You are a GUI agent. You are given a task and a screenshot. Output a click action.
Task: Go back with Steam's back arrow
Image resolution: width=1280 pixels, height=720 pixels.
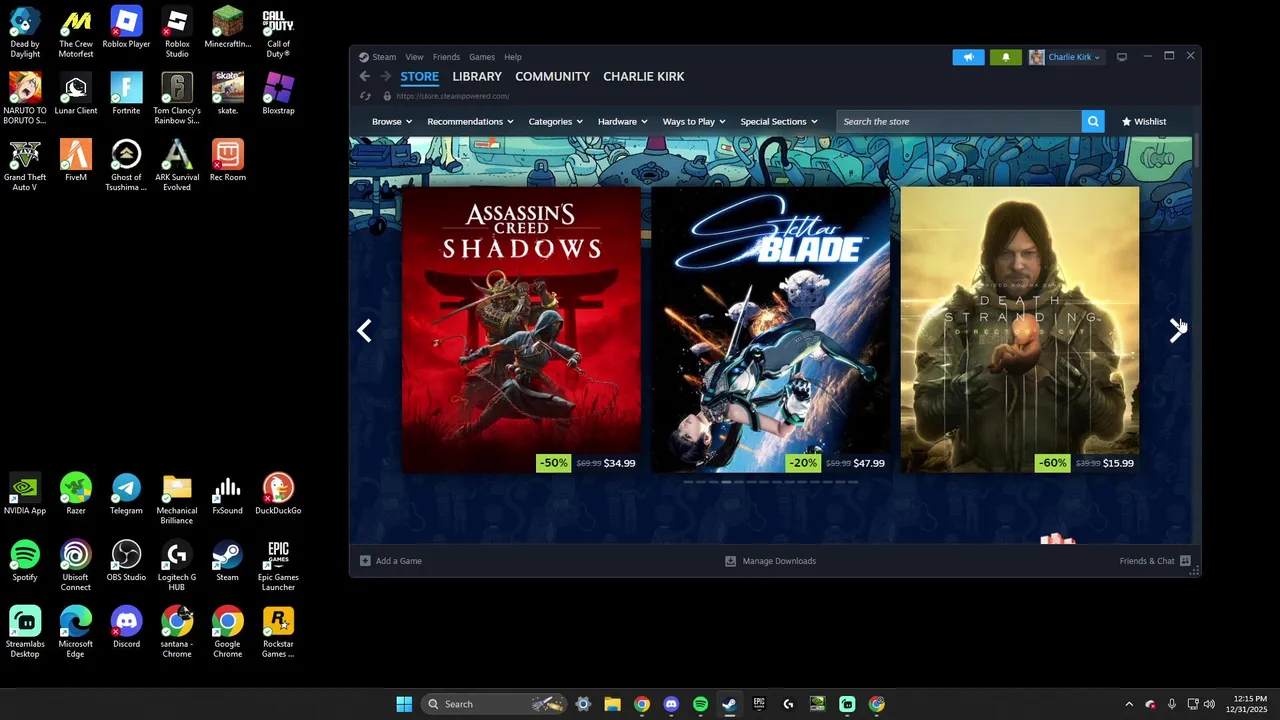tap(365, 76)
